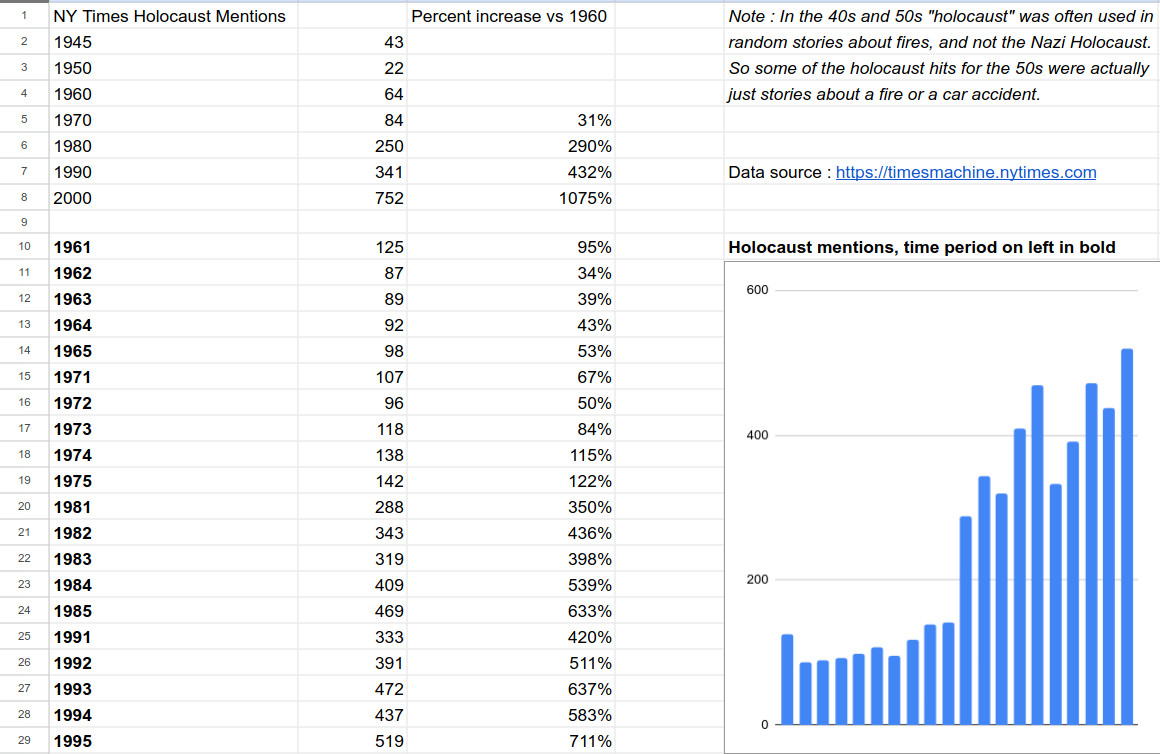Select the 122% cell in the 1975 row
The height and width of the screenshot is (754, 1160).
pos(511,480)
